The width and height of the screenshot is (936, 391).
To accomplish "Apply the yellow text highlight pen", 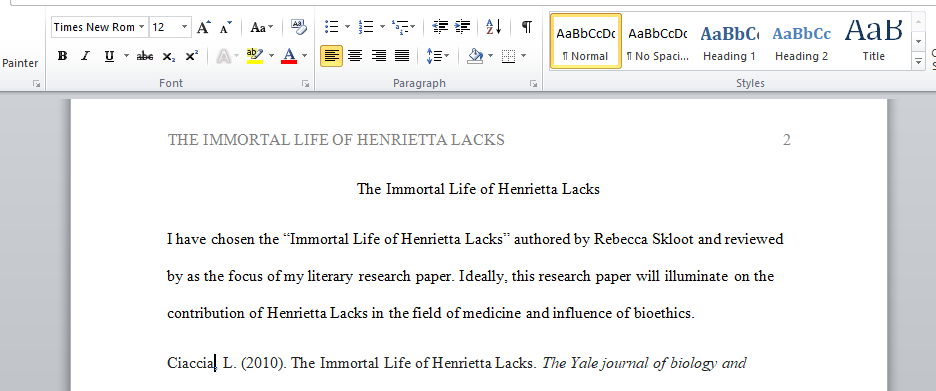I will pyautogui.click(x=255, y=56).
